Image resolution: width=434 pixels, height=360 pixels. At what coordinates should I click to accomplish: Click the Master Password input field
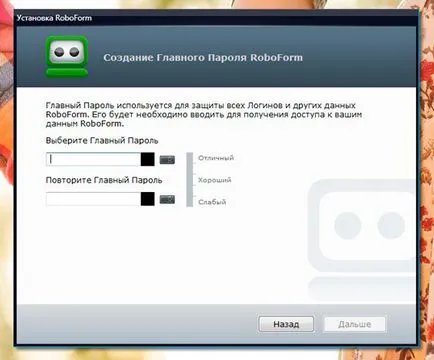tap(93, 160)
